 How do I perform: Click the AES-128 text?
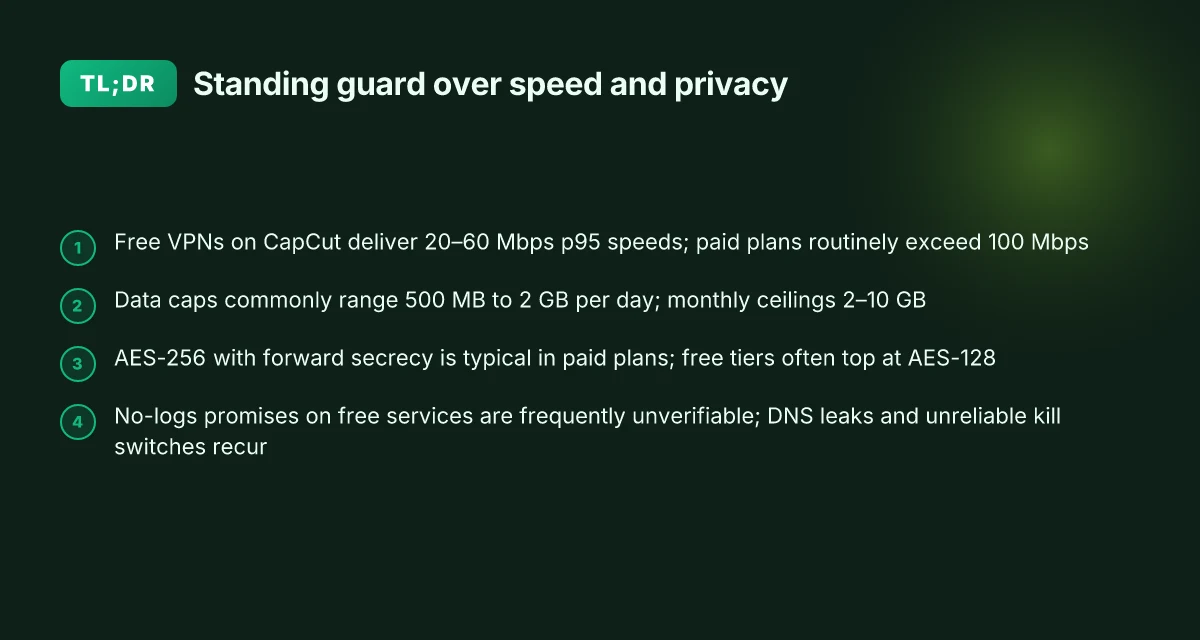click(x=952, y=358)
